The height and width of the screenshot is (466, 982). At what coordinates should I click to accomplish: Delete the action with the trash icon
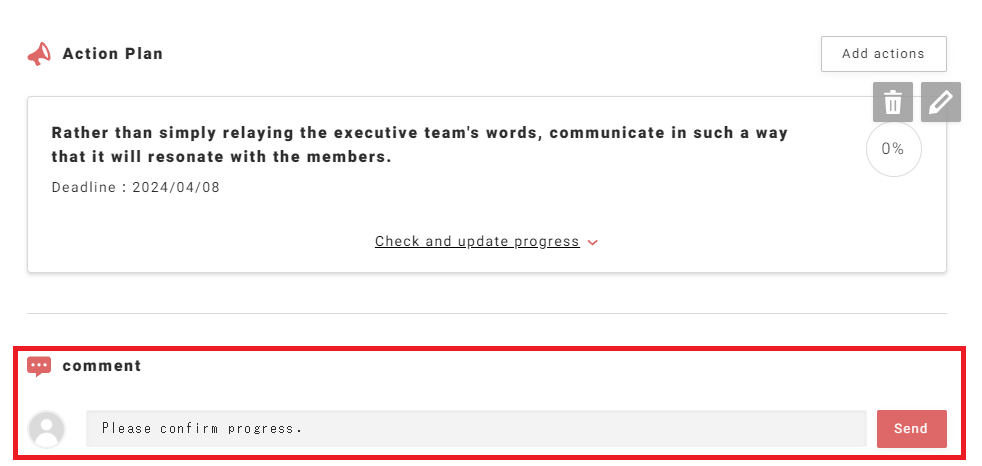(893, 102)
